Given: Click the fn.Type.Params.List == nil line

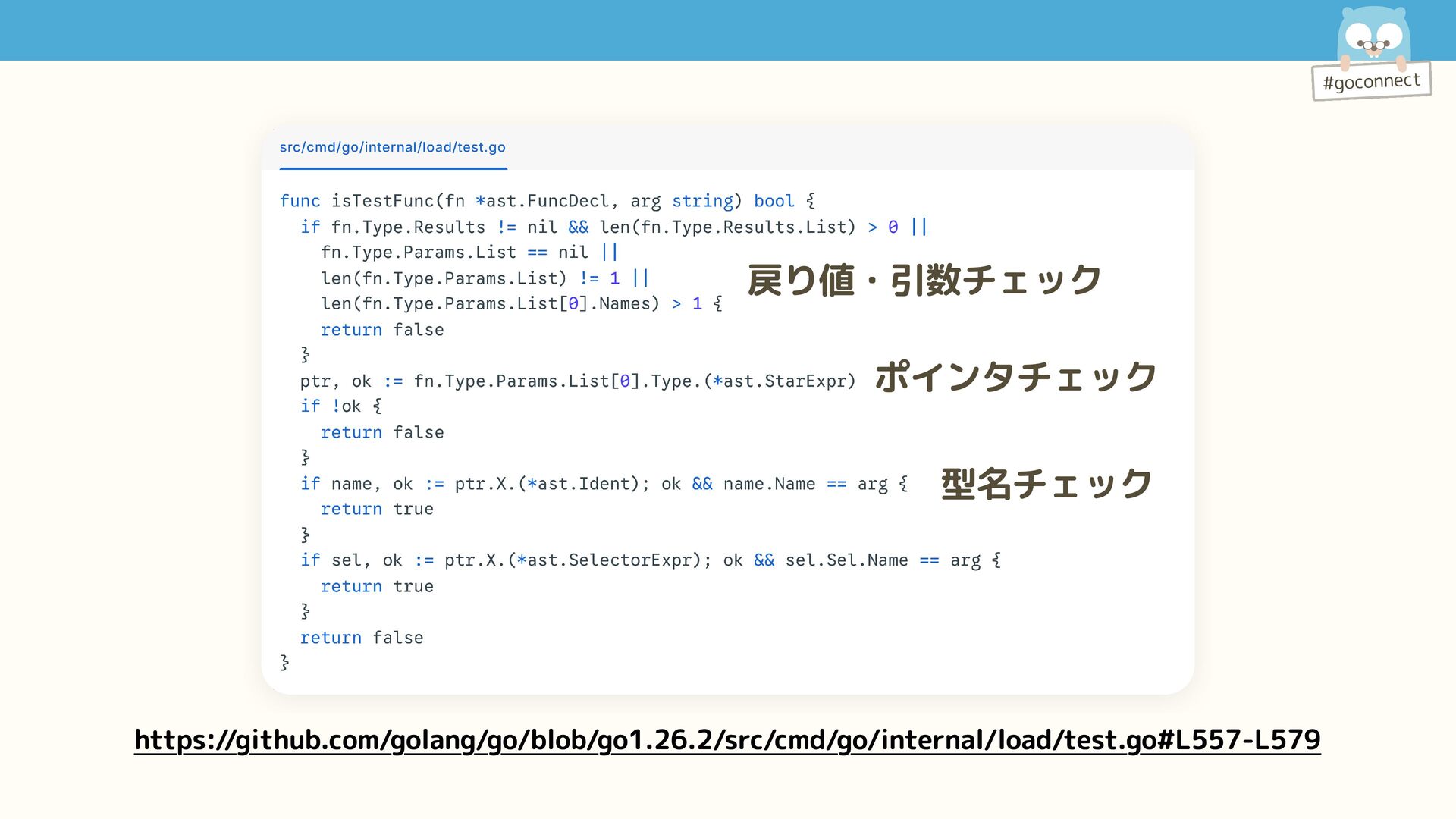Looking at the screenshot, I should coord(453,253).
